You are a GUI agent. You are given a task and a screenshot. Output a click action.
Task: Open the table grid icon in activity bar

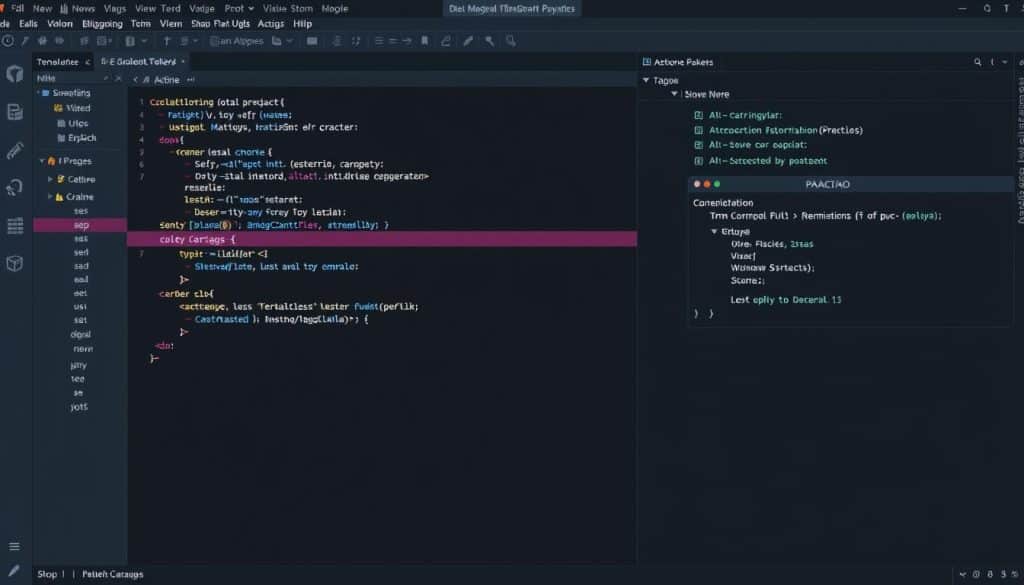[14, 226]
